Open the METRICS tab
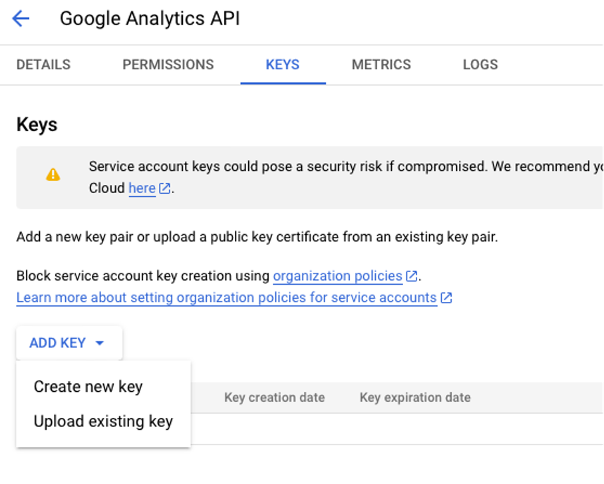 tap(381, 65)
